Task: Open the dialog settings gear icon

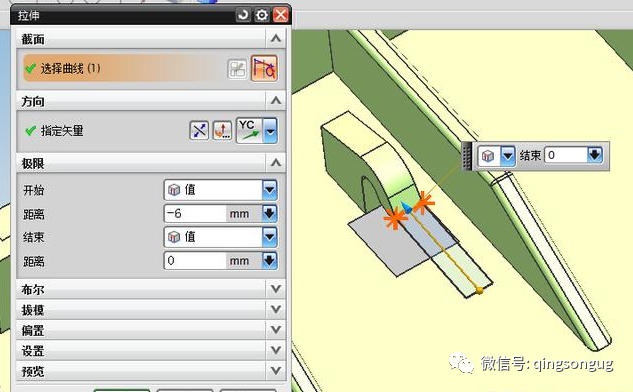Action: click(262, 15)
